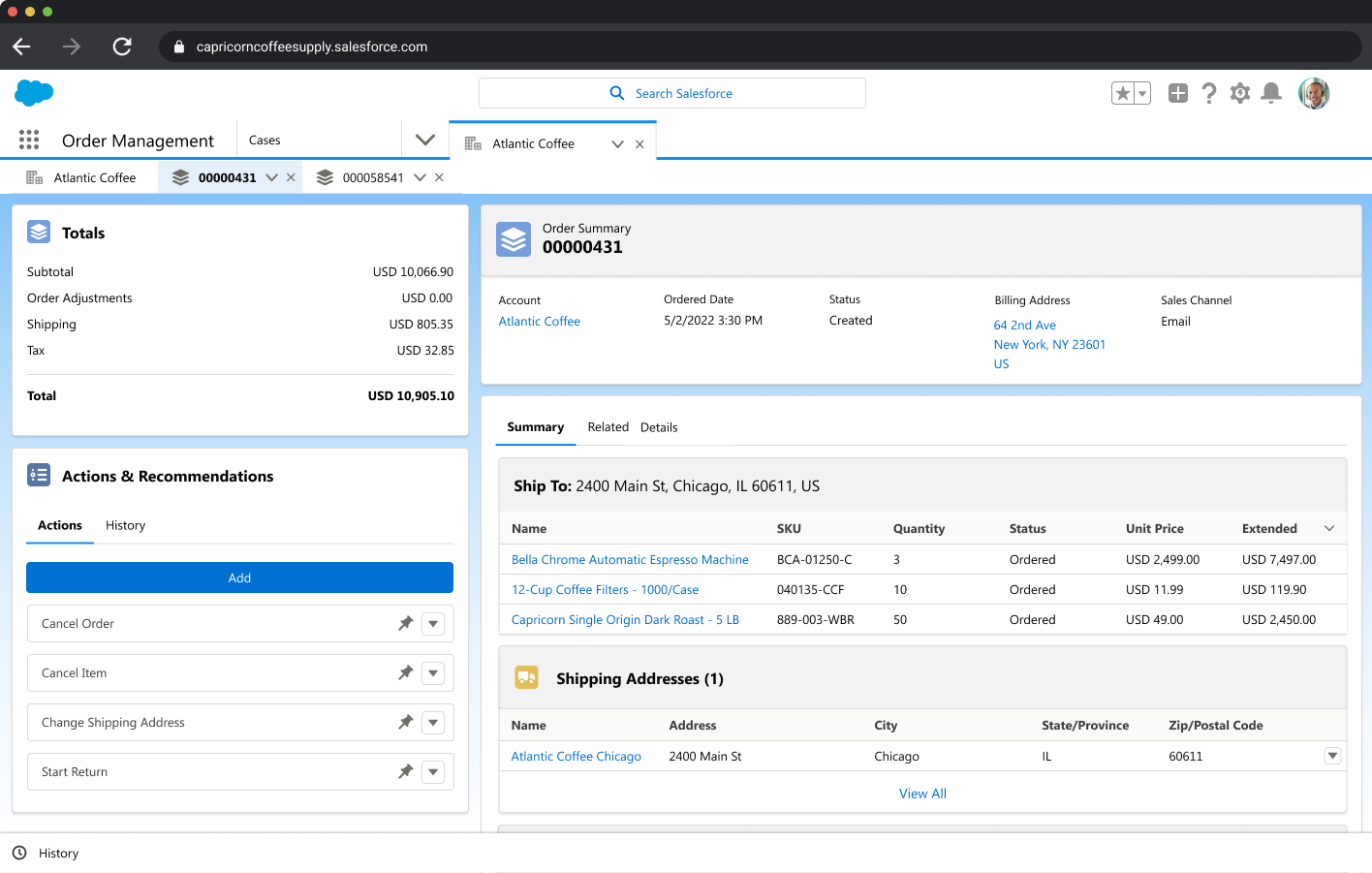The height and width of the screenshot is (873, 1372).
Task: Switch to the Details tab
Action: pos(659,427)
